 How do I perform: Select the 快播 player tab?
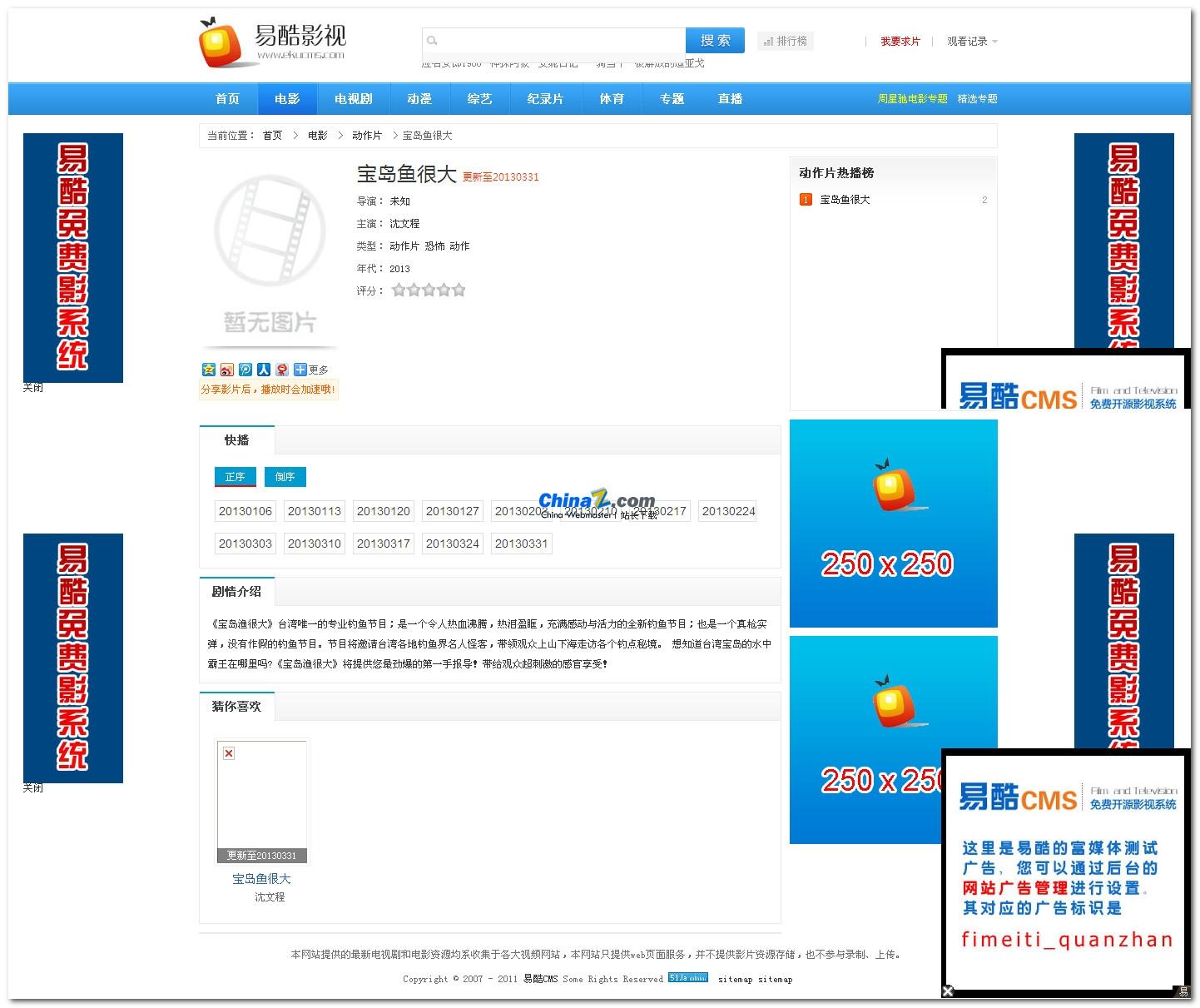coord(236,440)
